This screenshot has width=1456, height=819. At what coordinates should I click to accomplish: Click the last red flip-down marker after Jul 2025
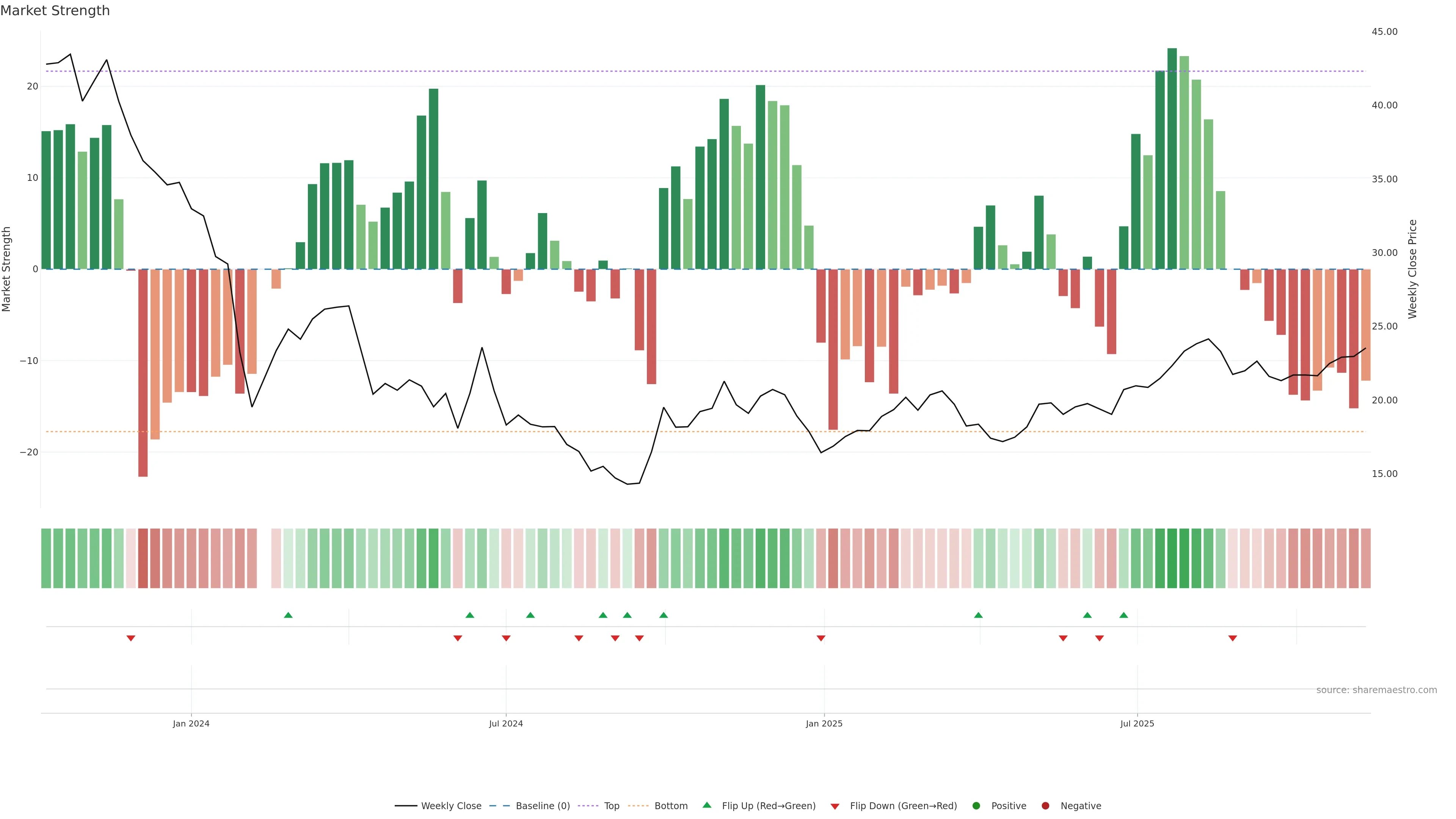tap(1233, 638)
